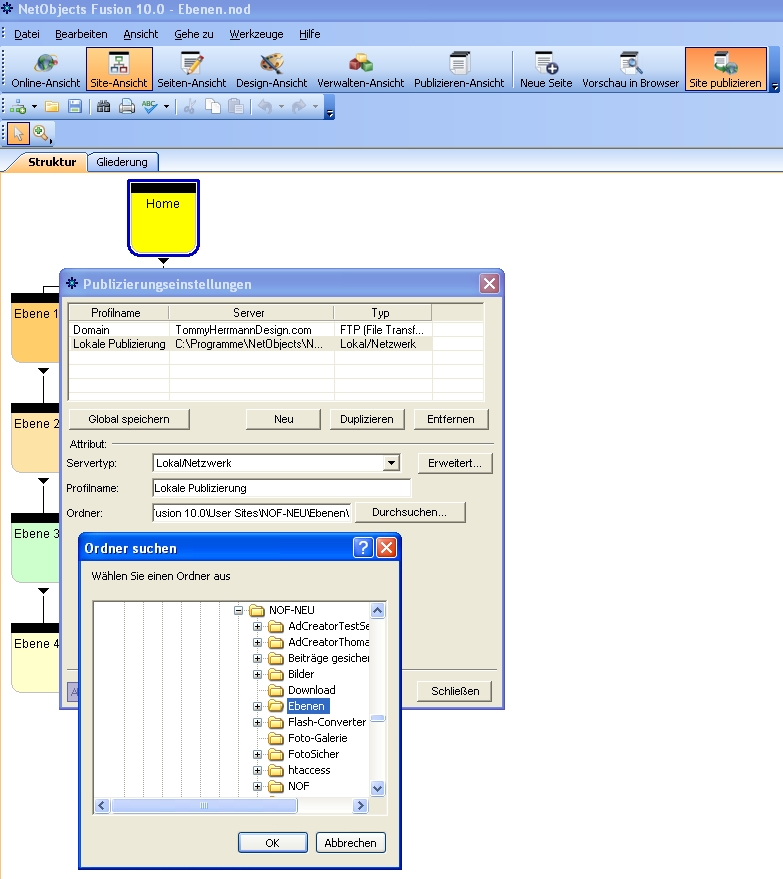This screenshot has height=879, width=783.
Task: Click the binoculars find icon
Action: 103,106
